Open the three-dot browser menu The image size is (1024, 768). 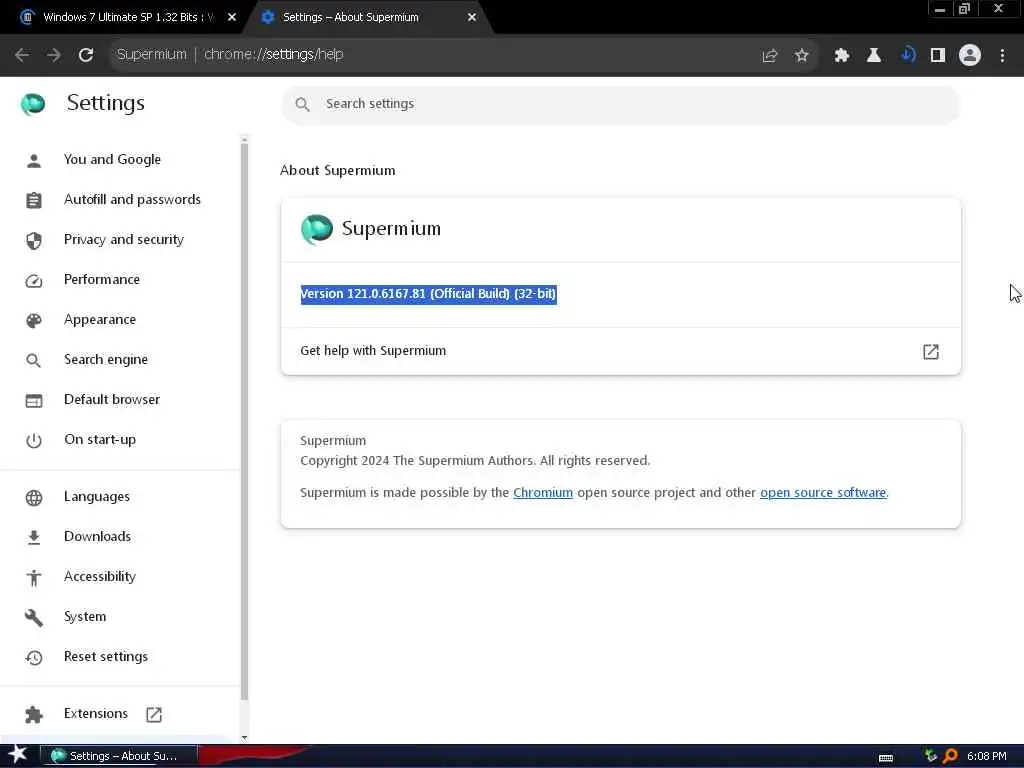pos(1002,56)
